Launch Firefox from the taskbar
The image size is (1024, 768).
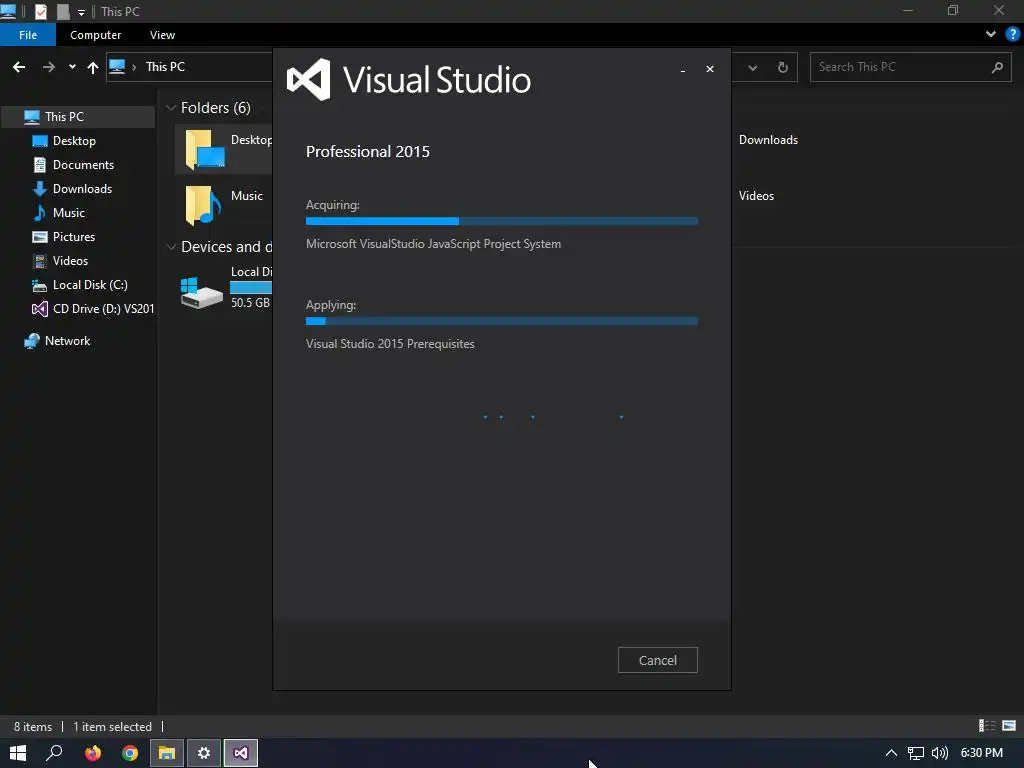93,753
